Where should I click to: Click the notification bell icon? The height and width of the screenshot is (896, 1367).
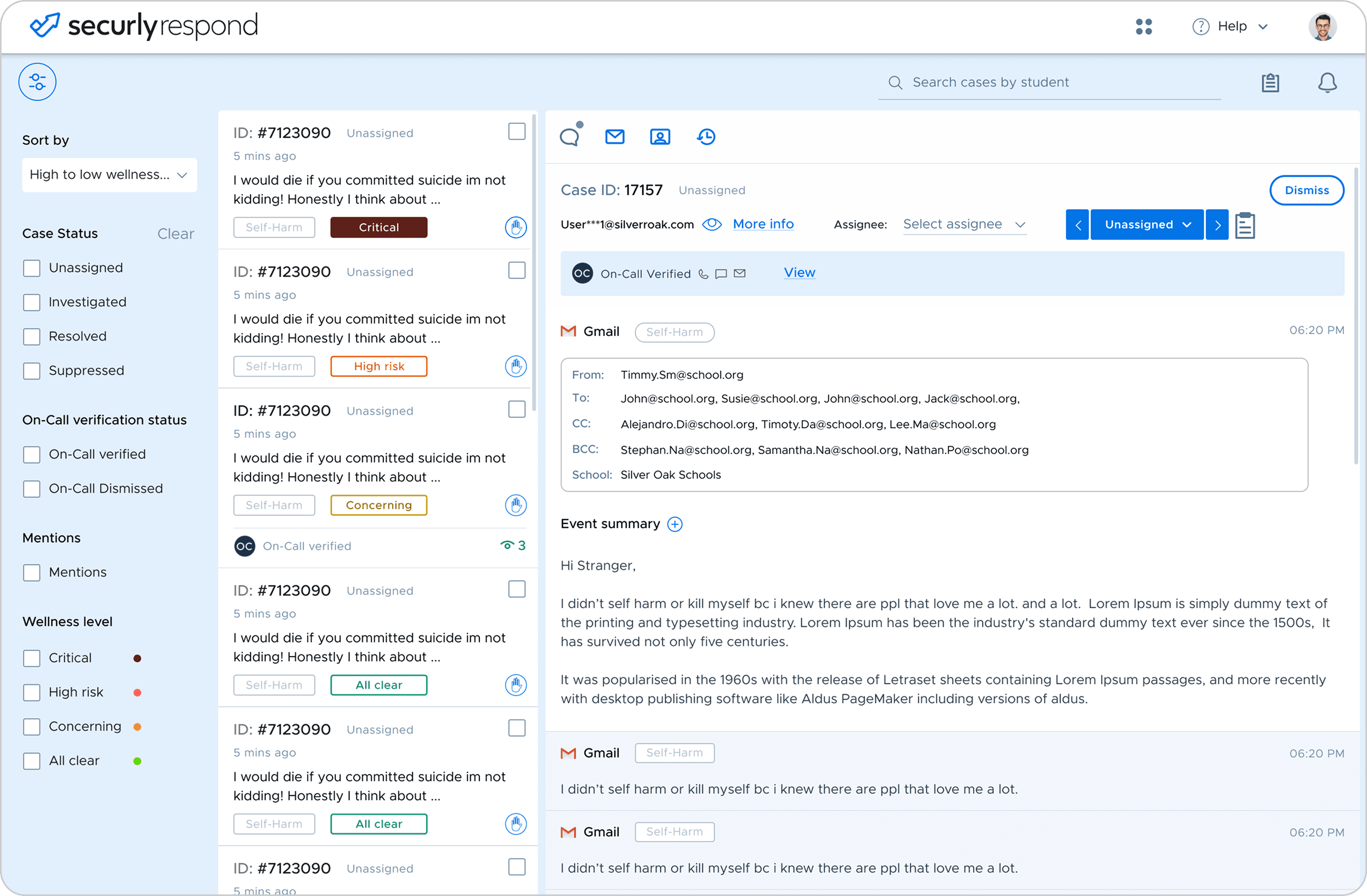(1327, 82)
